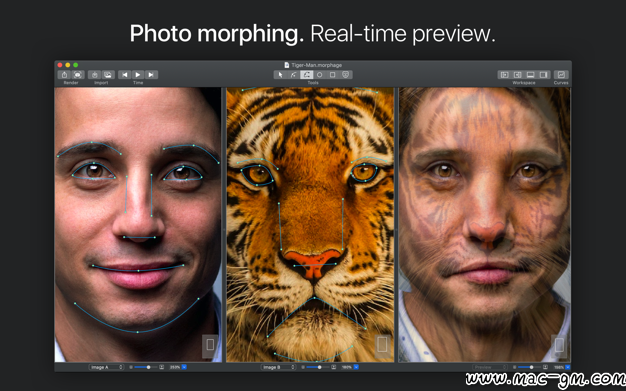Select the face mask tool
The image size is (626, 391).
[x=346, y=75]
